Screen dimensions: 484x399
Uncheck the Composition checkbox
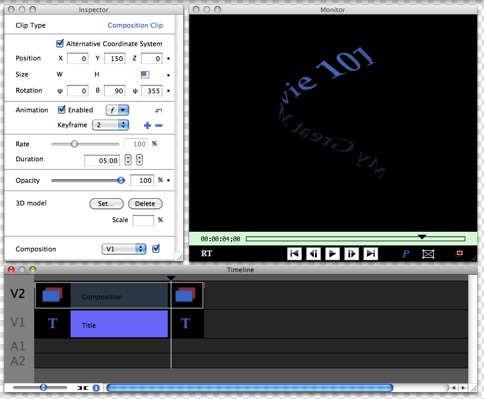[x=156, y=248]
